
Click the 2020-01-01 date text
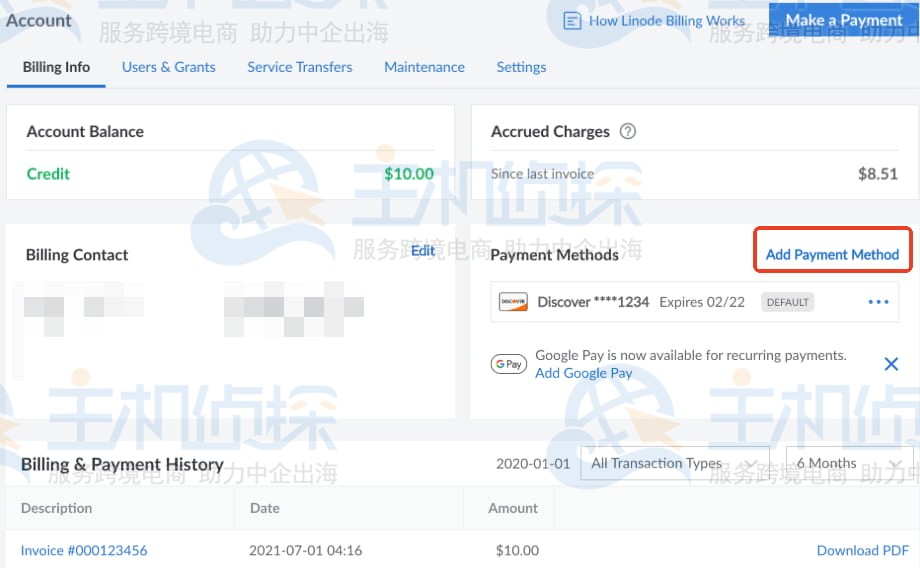[x=533, y=464]
